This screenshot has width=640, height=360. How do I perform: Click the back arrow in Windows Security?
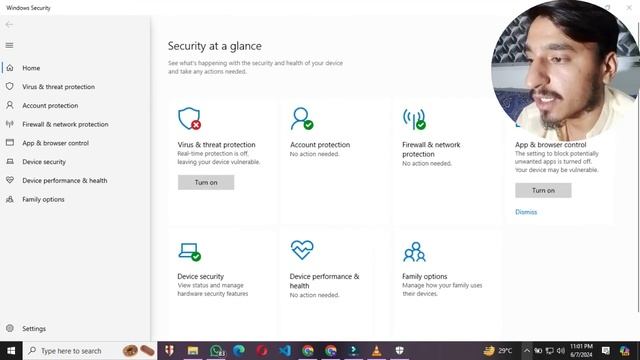(x=9, y=24)
